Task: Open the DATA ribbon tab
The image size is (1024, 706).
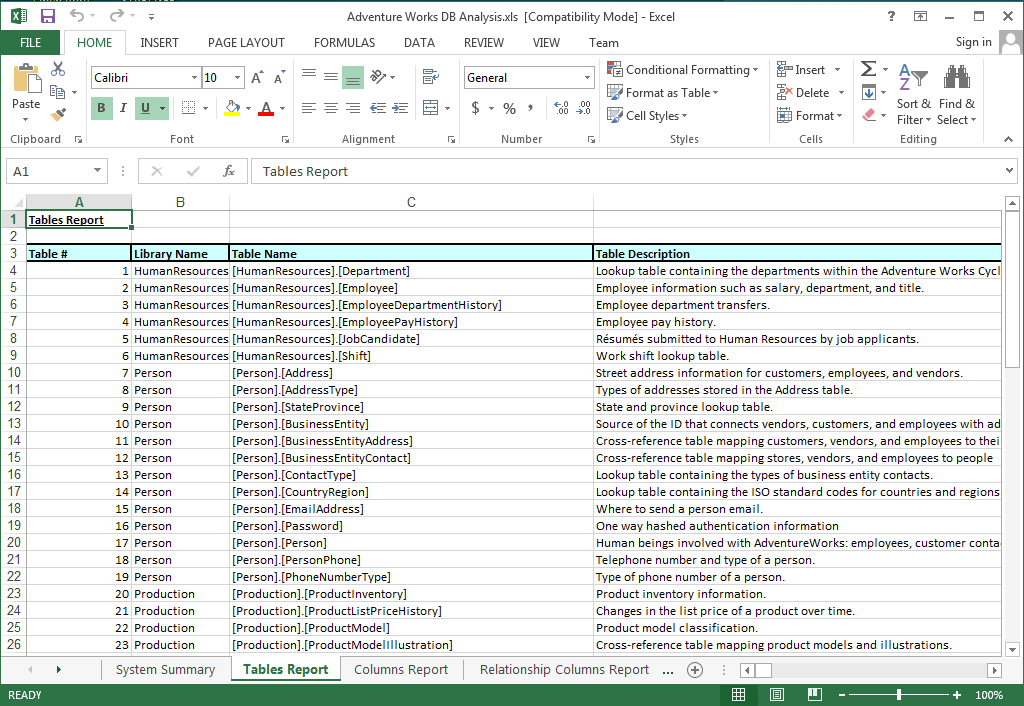Action: [x=419, y=42]
